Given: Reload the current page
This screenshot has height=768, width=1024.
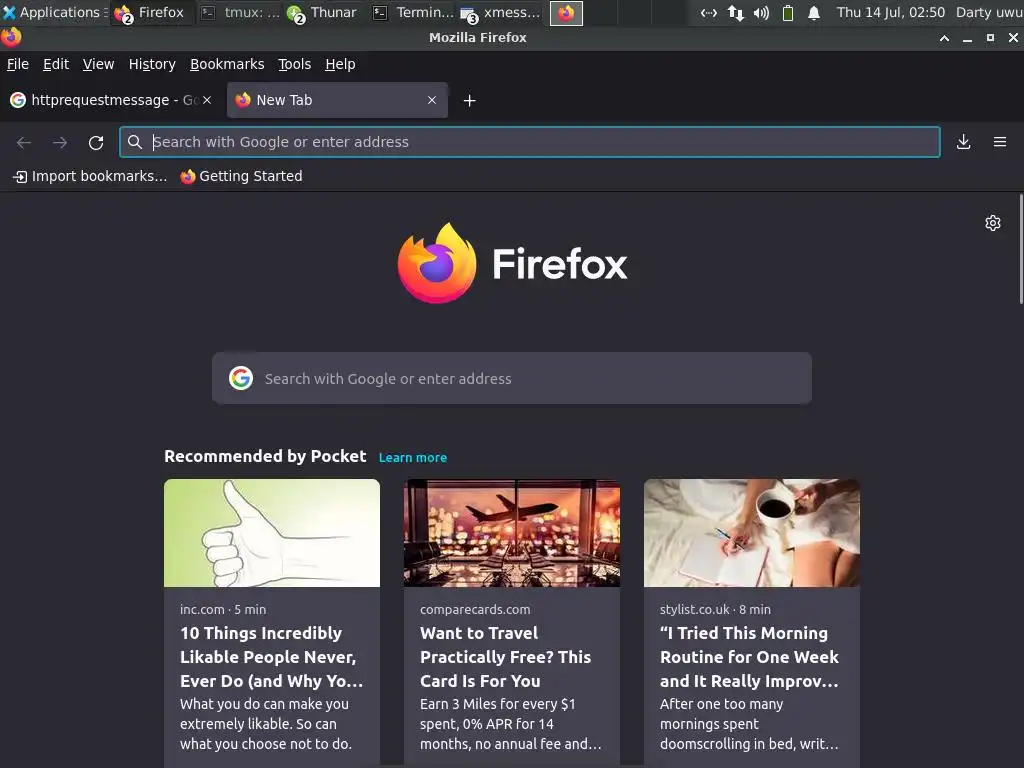Looking at the screenshot, I should pos(96,142).
